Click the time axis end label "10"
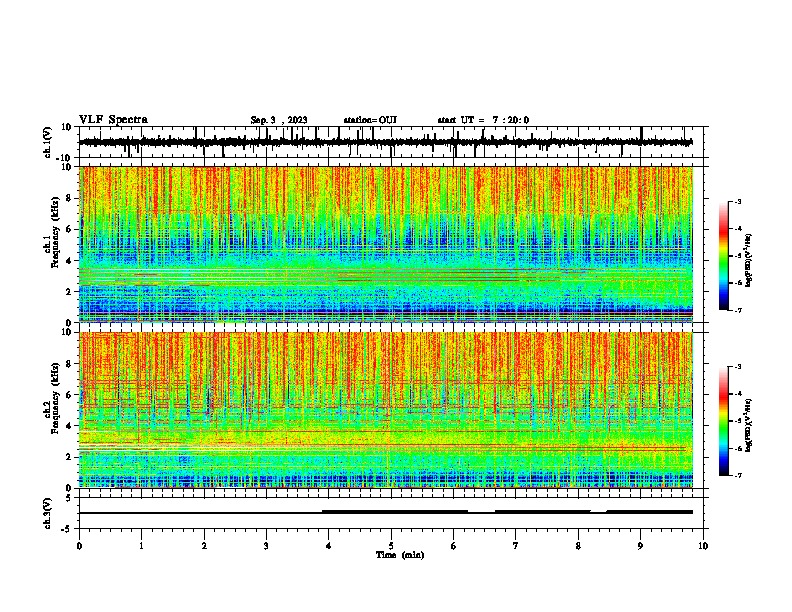This screenshot has height=612, width=792. 703,546
